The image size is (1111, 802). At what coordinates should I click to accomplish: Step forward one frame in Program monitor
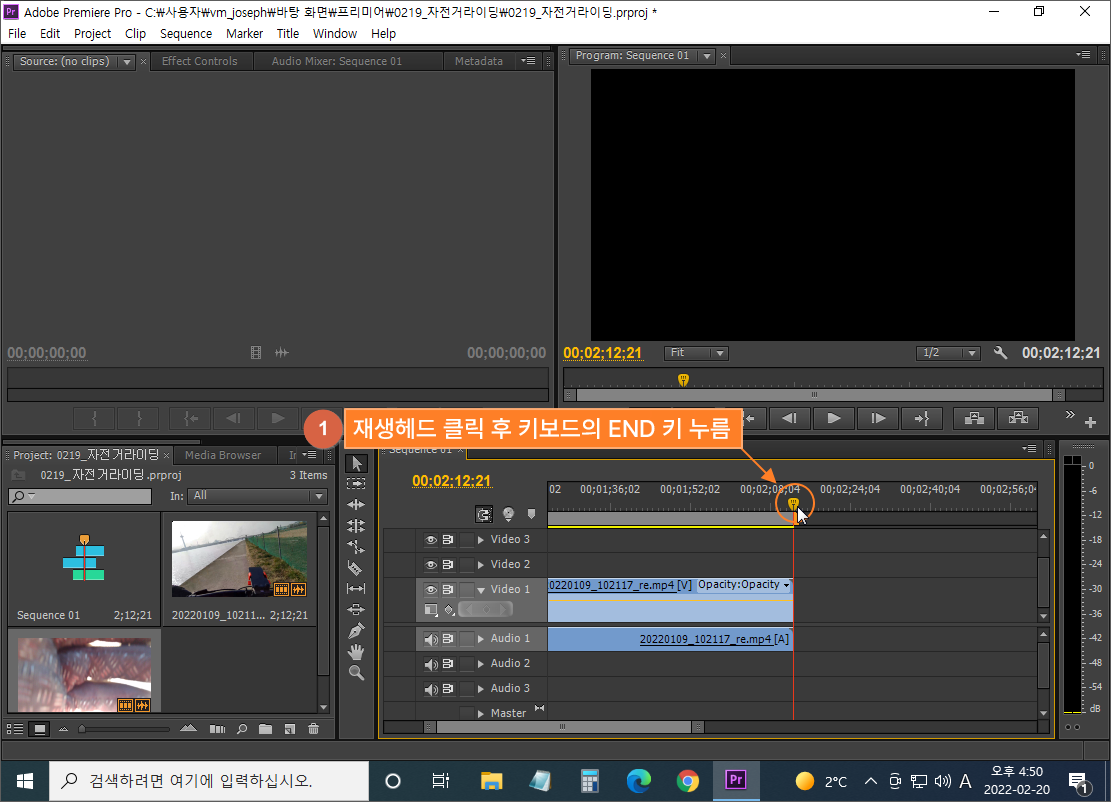pos(878,419)
